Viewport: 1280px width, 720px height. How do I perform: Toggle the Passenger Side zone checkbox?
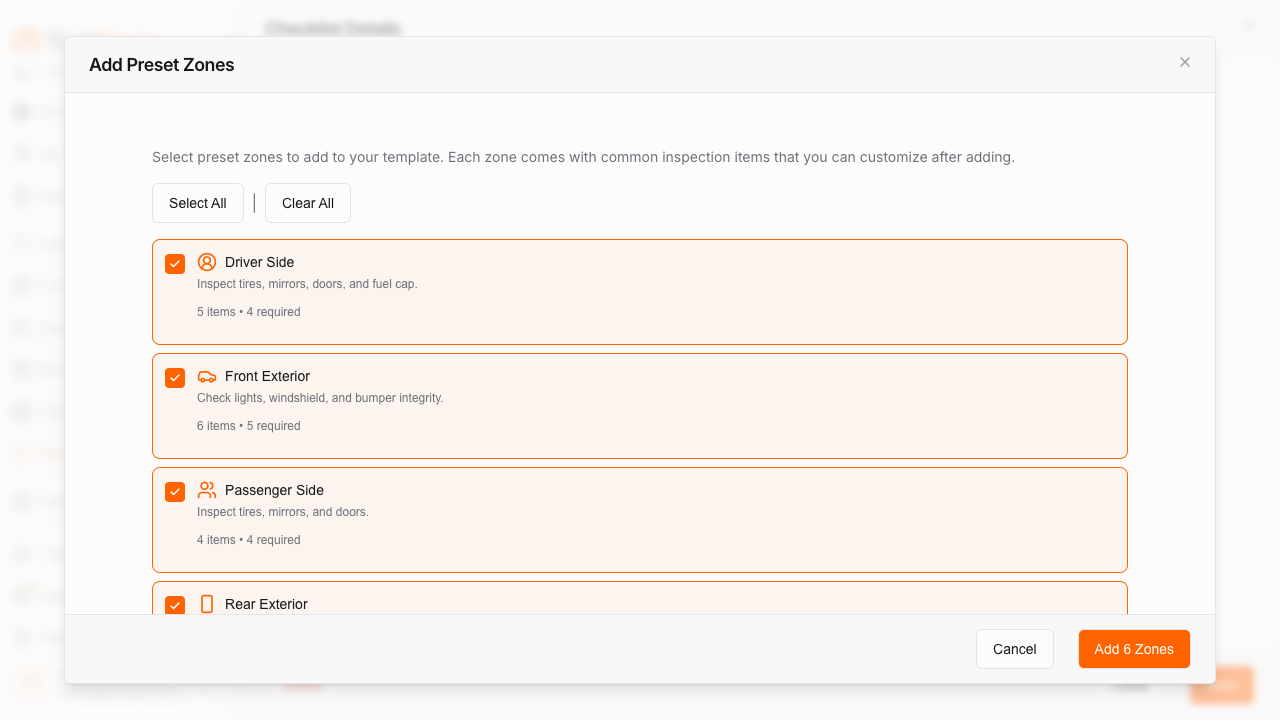point(175,492)
